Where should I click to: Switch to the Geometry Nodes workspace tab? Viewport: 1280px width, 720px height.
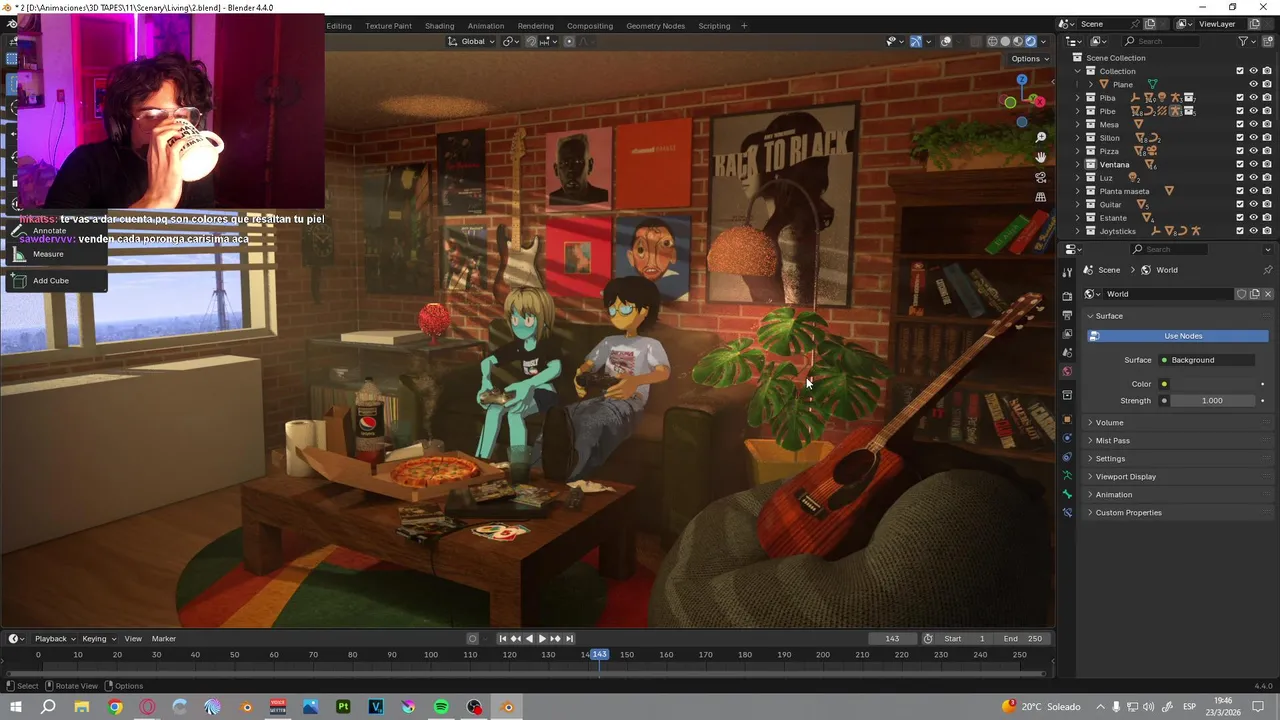coord(656,26)
